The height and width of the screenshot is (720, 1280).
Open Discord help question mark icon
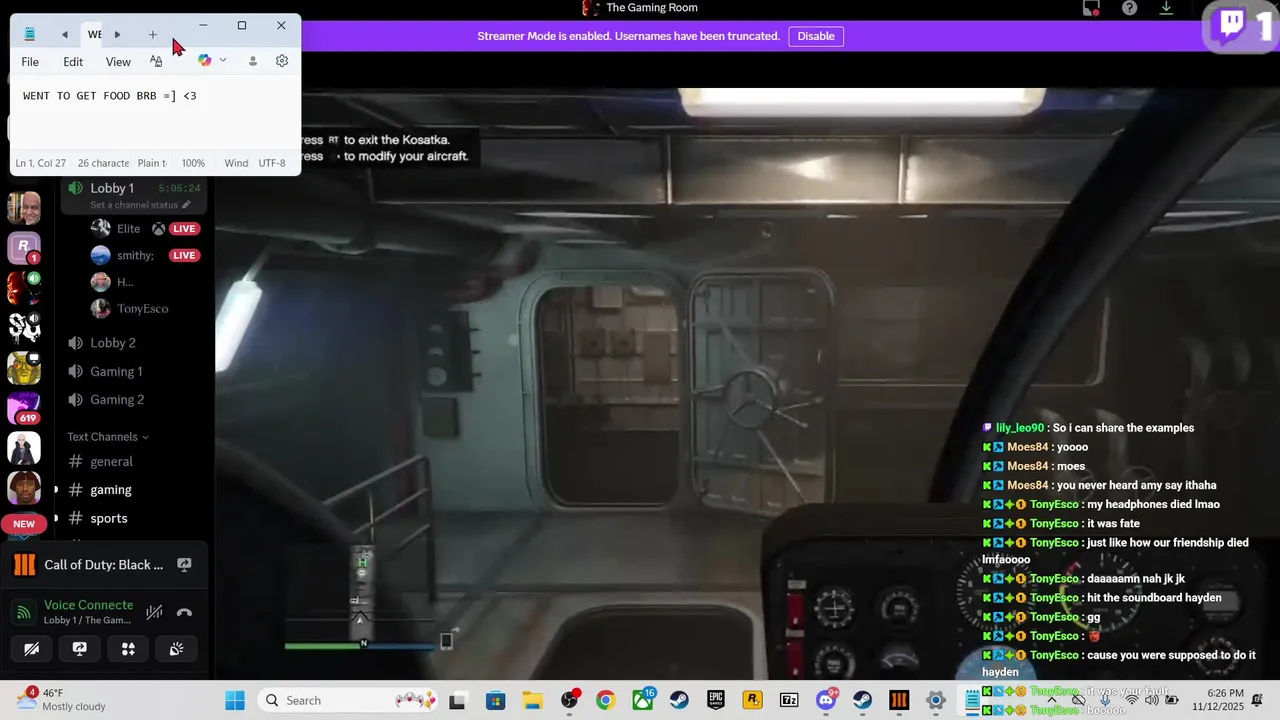[x=1129, y=8]
